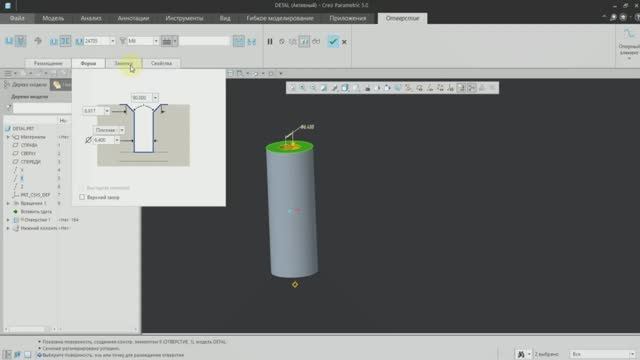
Task: Click the Repaint icon
Action: pyautogui.click(x=324, y=88)
